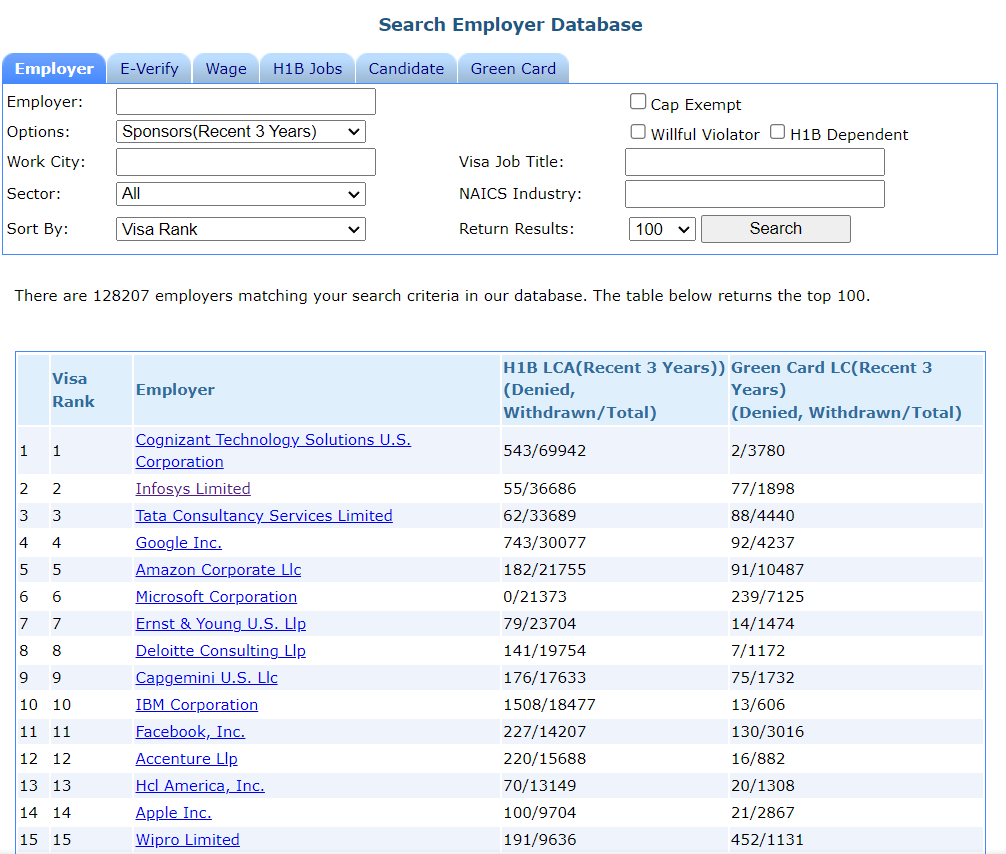Image resolution: width=1006 pixels, height=854 pixels.
Task: Open Tata Consultancy Services Limited link
Action: click(x=264, y=515)
